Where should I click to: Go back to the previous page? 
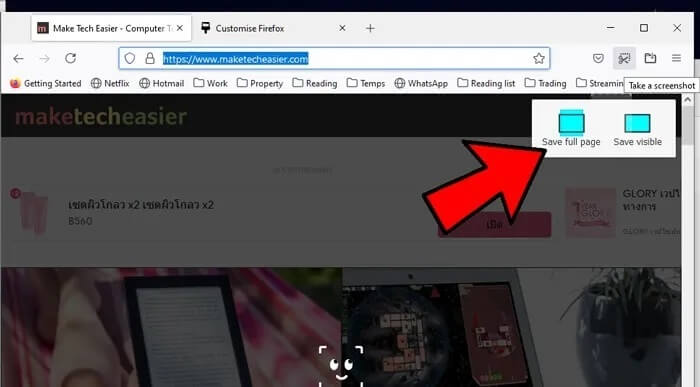point(18,58)
